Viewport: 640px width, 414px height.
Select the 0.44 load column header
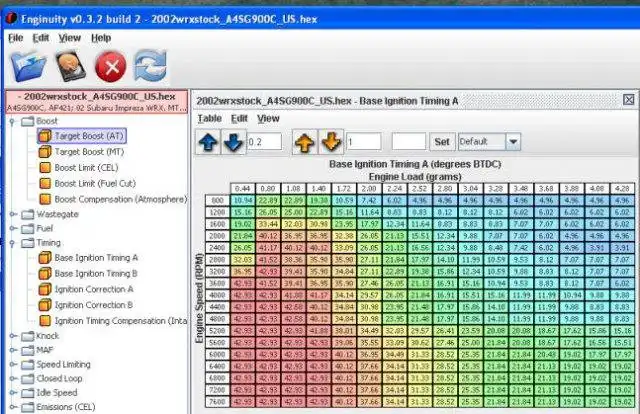pos(242,189)
